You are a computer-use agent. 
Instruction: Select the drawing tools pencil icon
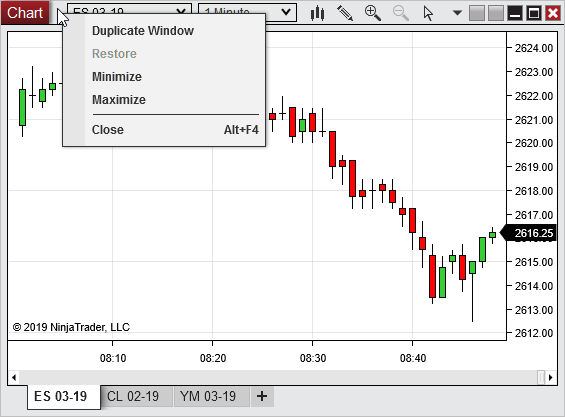click(x=345, y=13)
